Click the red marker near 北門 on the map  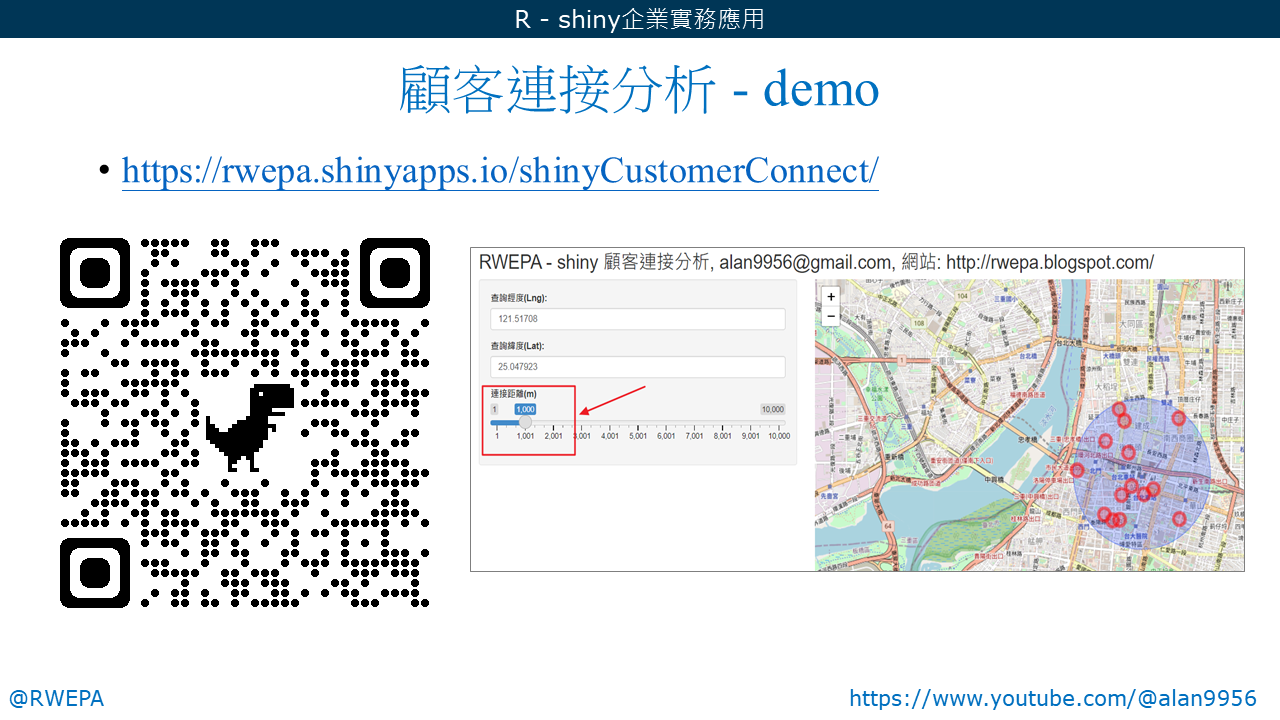coord(1076,468)
